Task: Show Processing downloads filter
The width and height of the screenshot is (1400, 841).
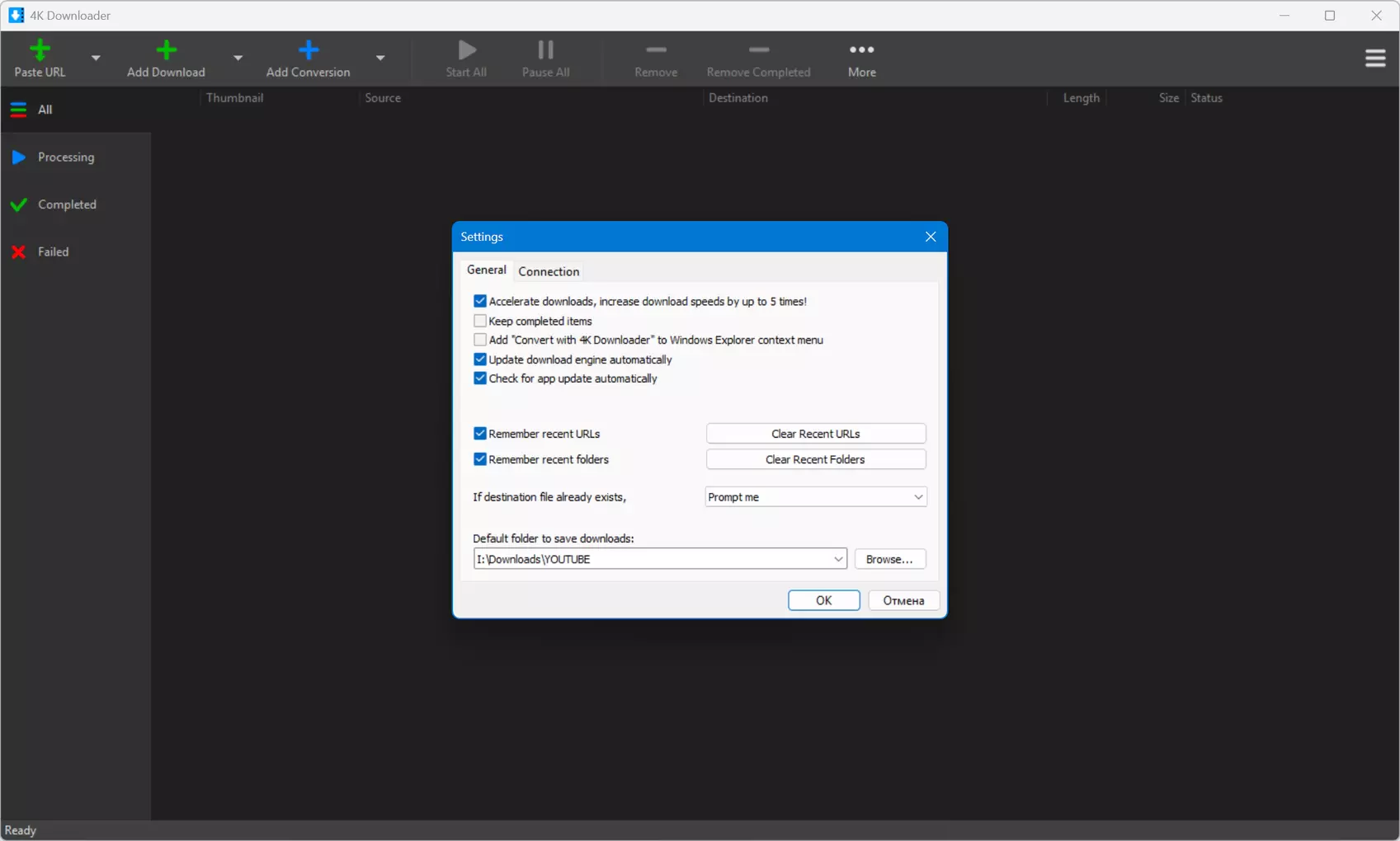Action: tap(76, 157)
